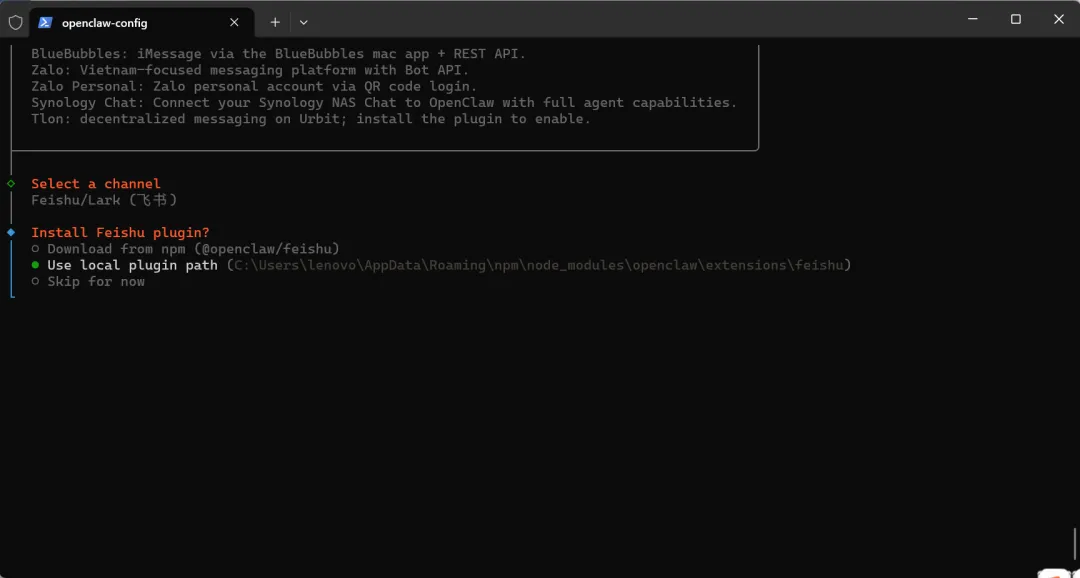
Task: Open a new terminal tab
Action: tap(275, 22)
